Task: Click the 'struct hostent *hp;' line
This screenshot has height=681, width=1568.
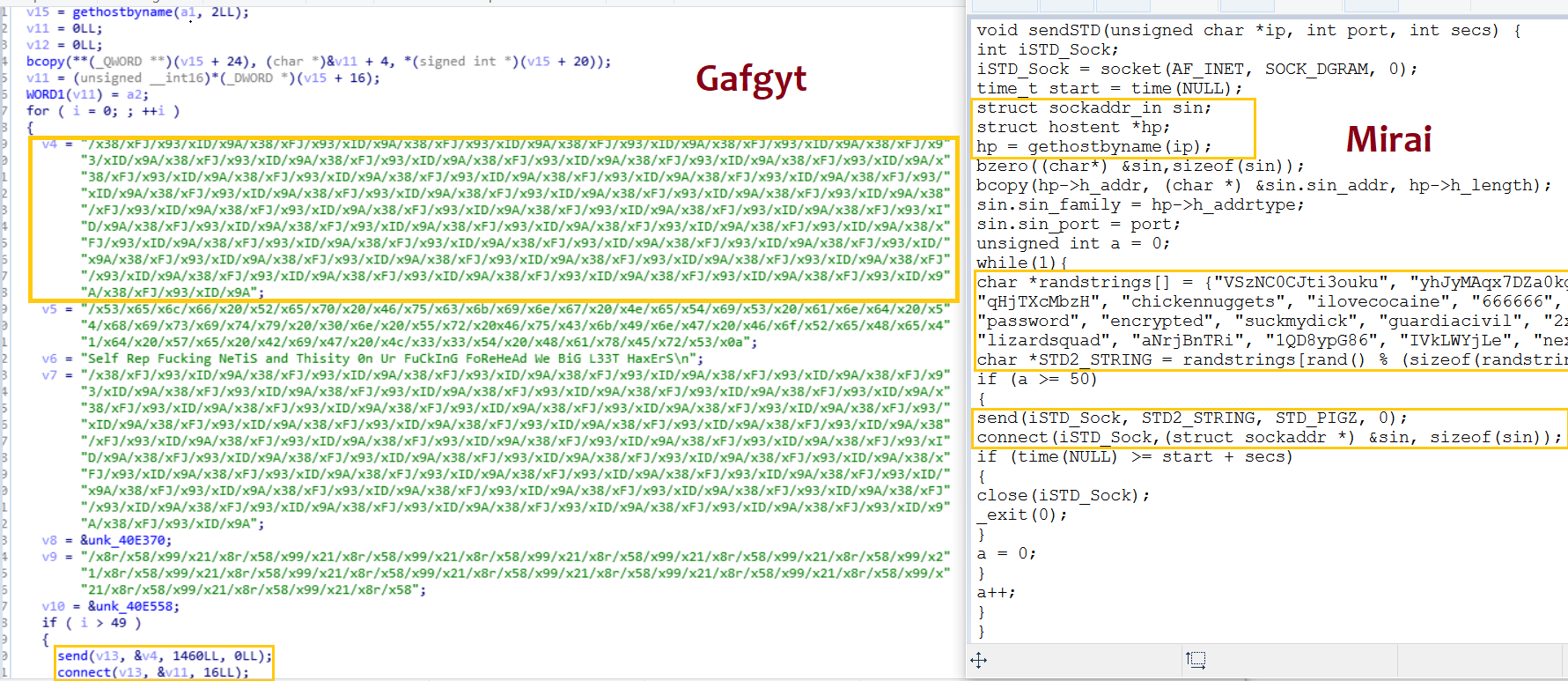Action: [1073, 127]
